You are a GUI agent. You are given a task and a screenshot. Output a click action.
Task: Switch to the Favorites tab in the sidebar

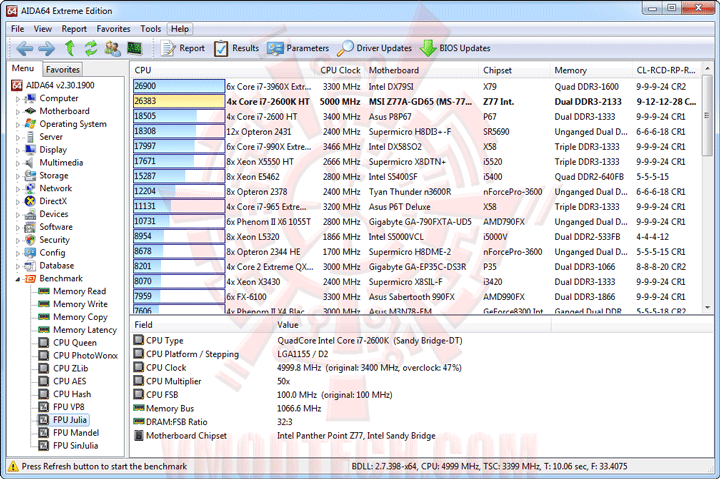coord(62,69)
